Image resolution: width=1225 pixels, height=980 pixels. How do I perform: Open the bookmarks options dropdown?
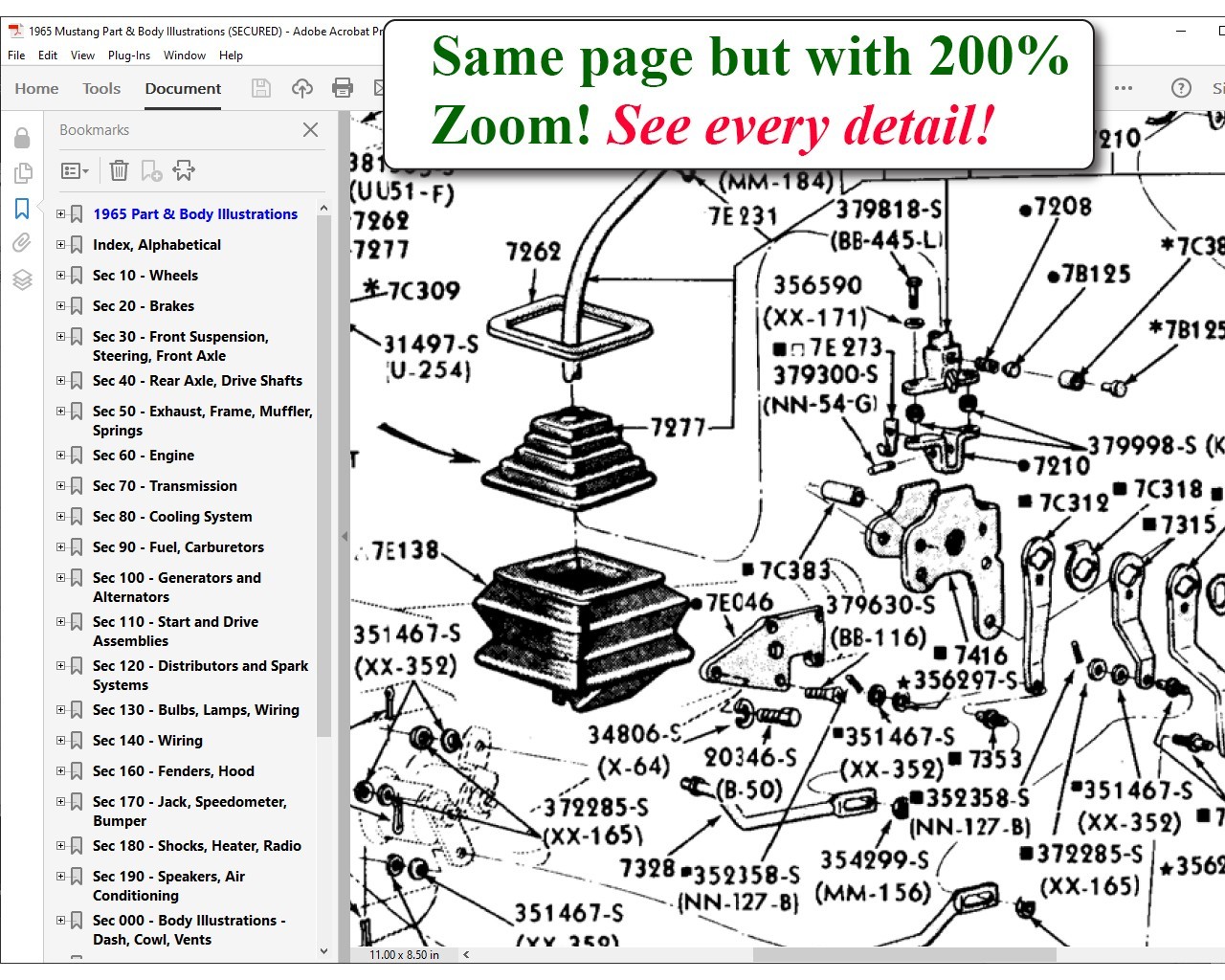(75, 171)
